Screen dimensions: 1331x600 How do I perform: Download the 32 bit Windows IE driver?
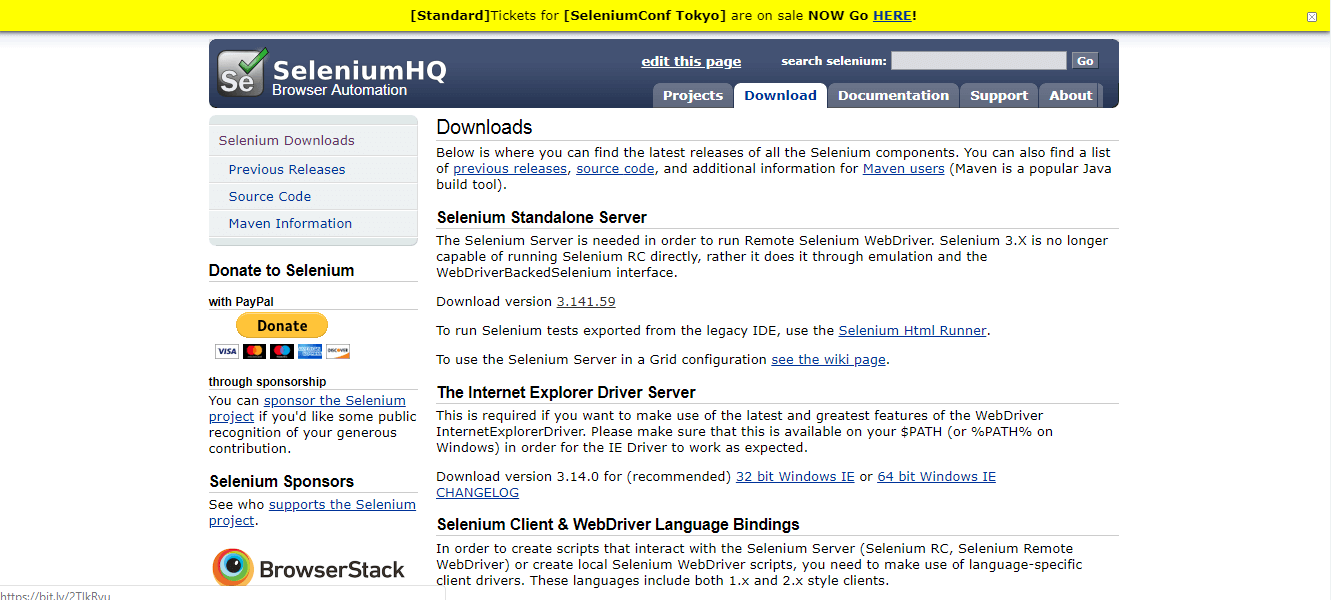795,476
